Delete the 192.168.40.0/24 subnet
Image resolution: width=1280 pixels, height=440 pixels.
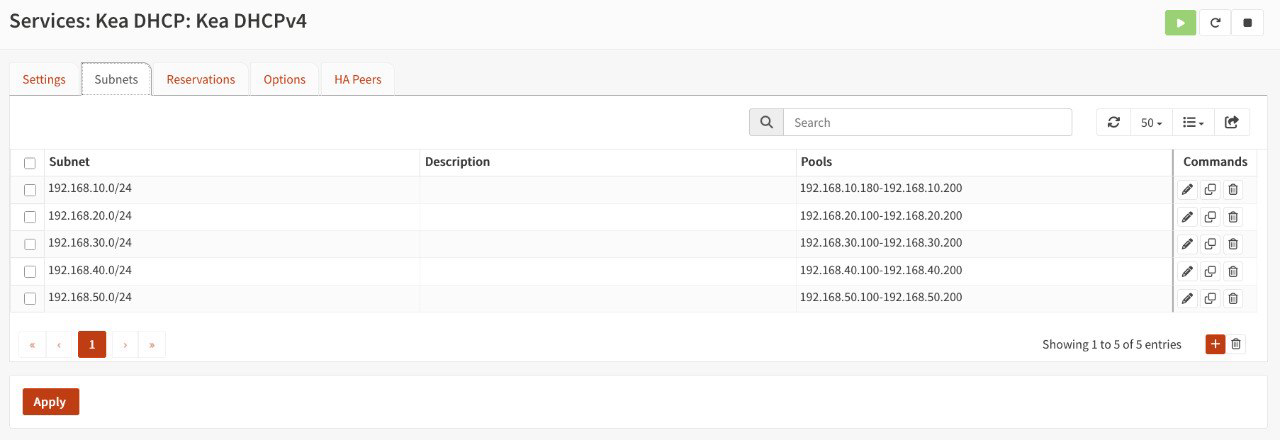click(x=1233, y=271)
